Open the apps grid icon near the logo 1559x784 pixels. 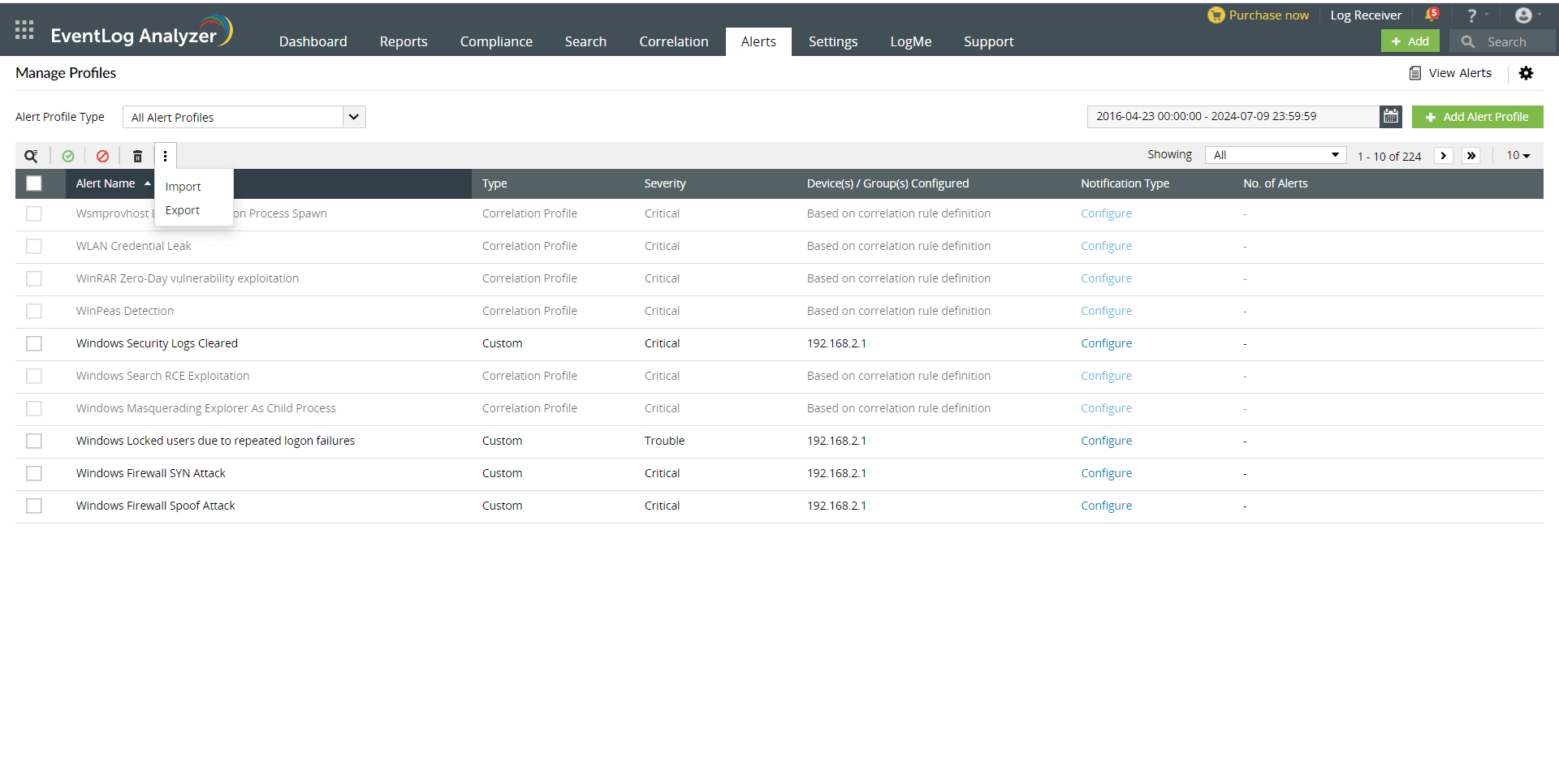click(x=24, y=29)
